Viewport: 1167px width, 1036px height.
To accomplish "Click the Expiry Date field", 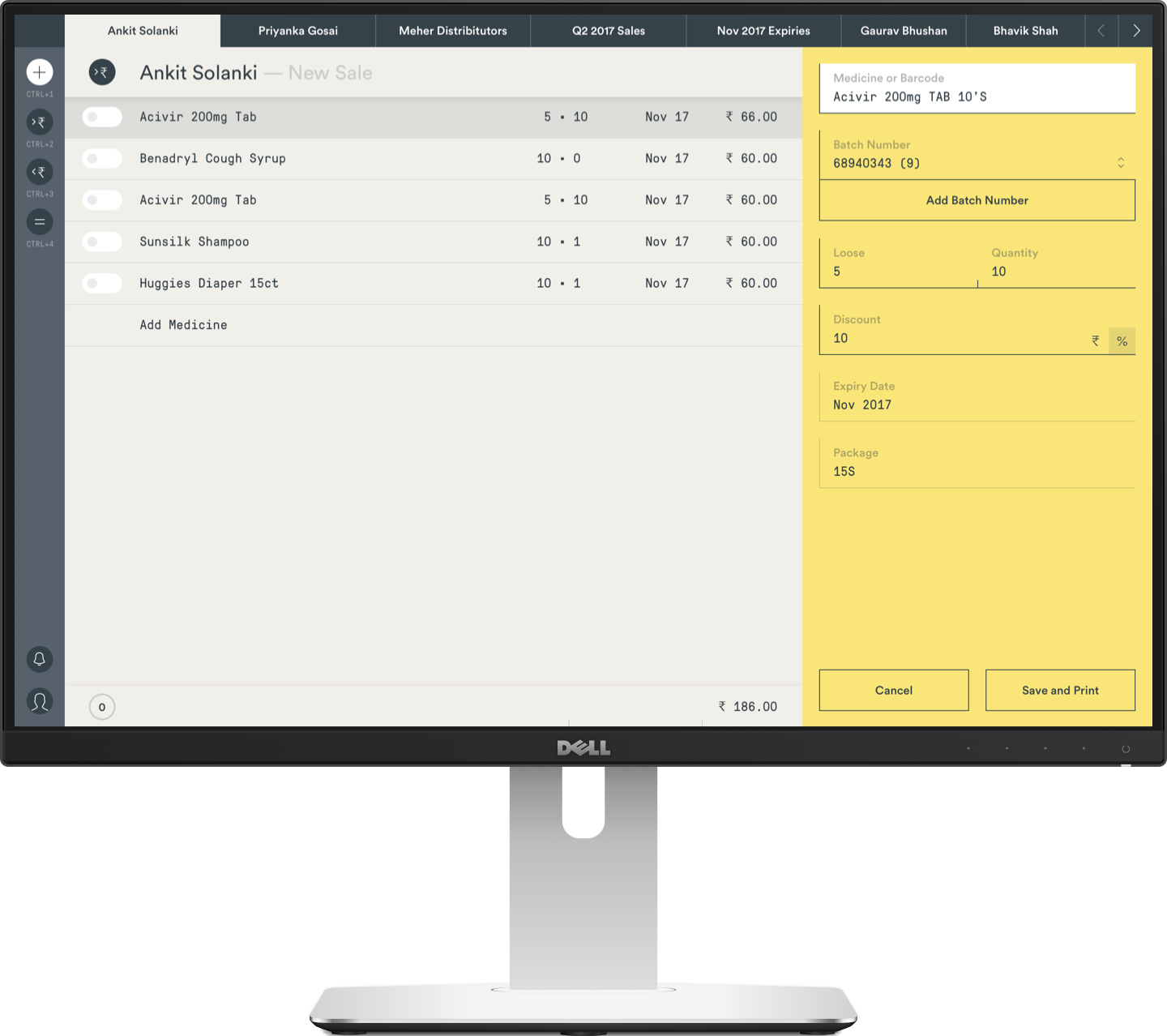I will (x=977, y=396).
